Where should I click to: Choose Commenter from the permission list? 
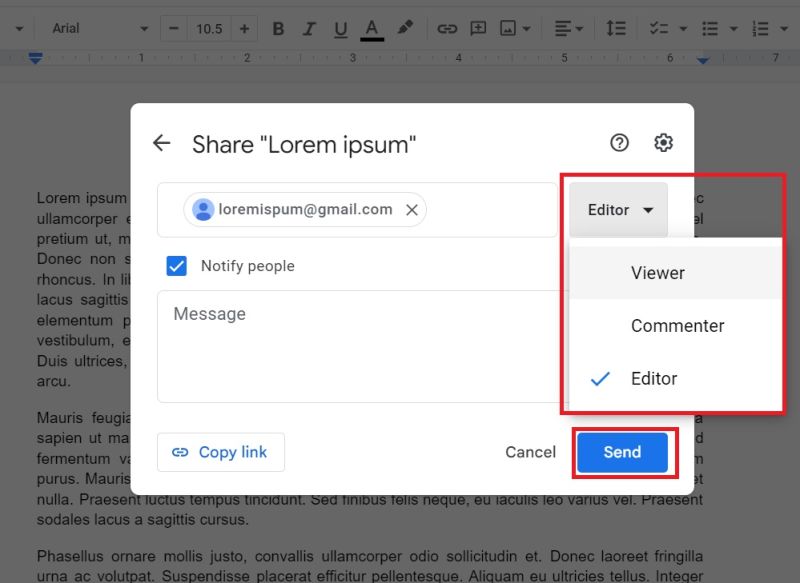pyautogui.click(x=677, y=325)
